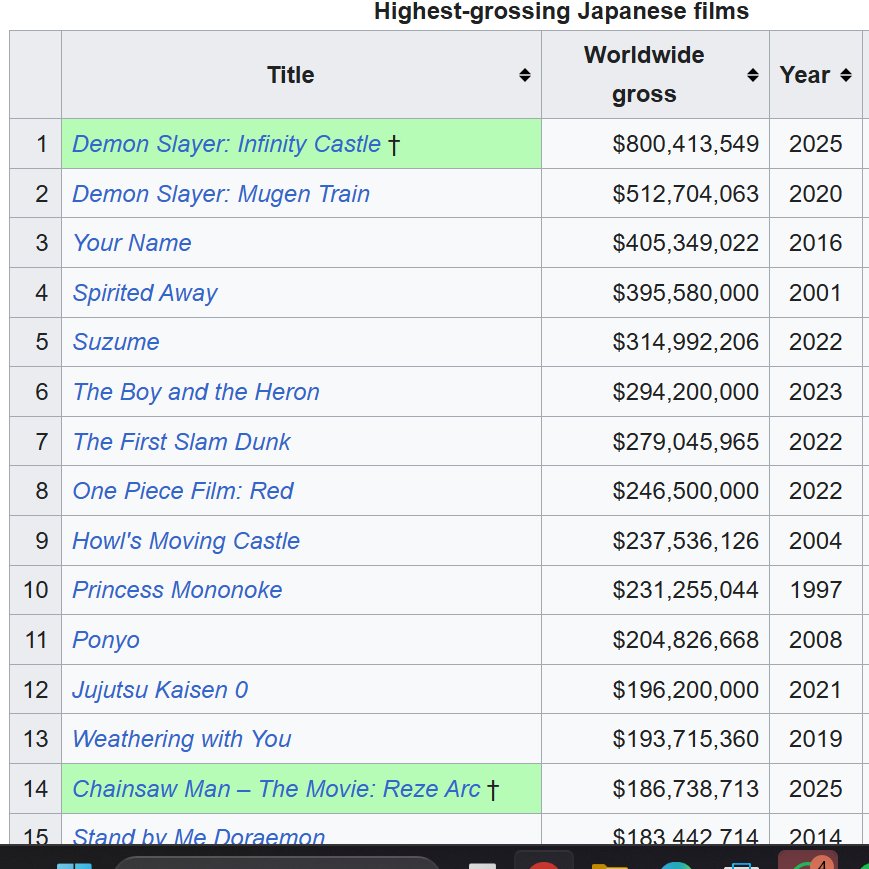Select gross value $246,500,000

[x=686, y=491]
